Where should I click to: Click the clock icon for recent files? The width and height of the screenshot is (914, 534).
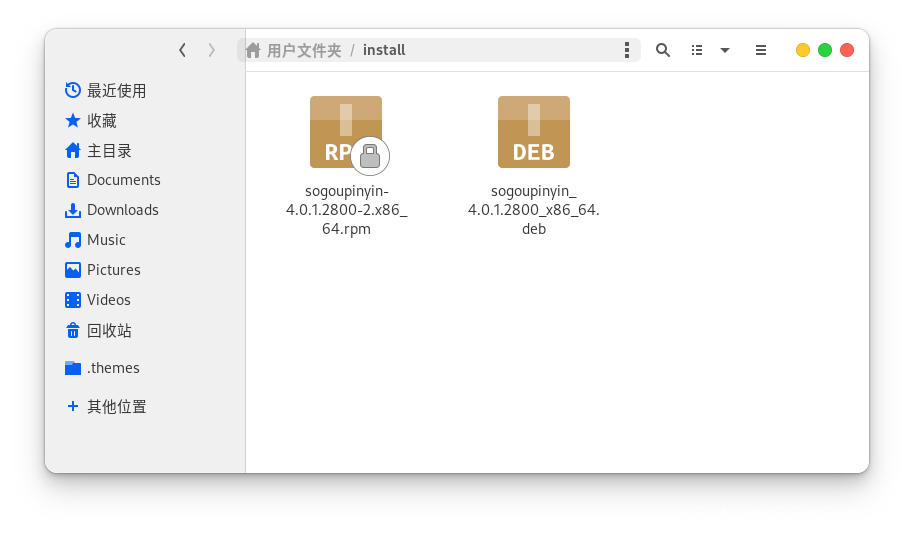pyautogui.click(x=73, y=90)
